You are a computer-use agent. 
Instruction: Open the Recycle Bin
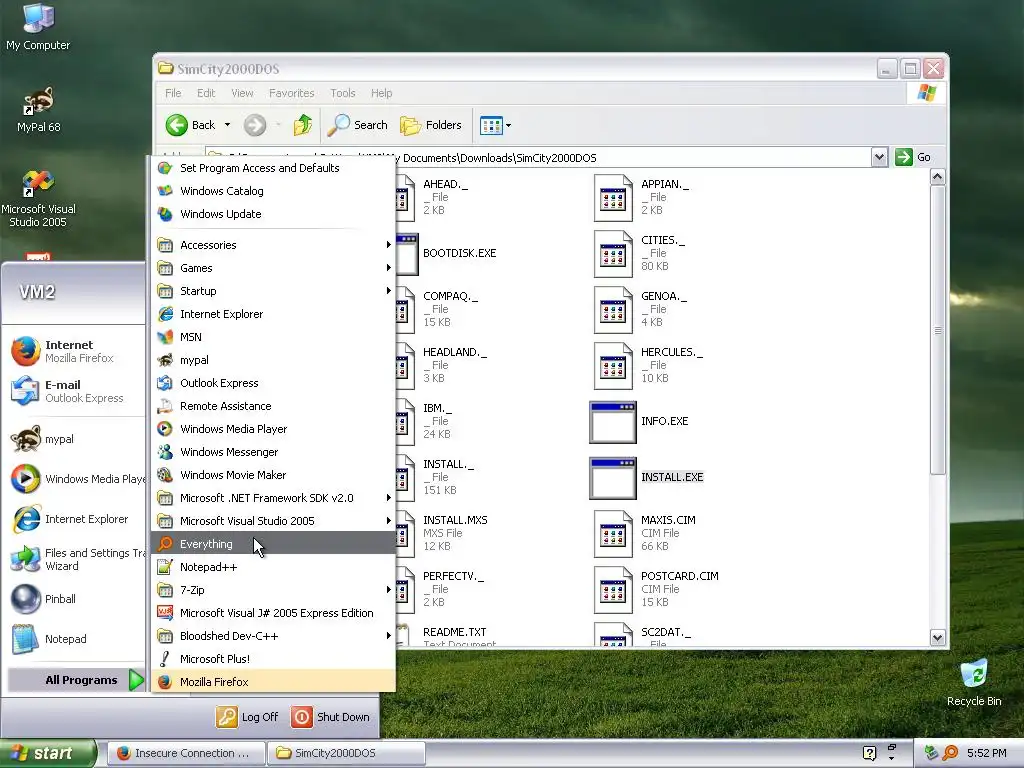[x=974, y=682]
